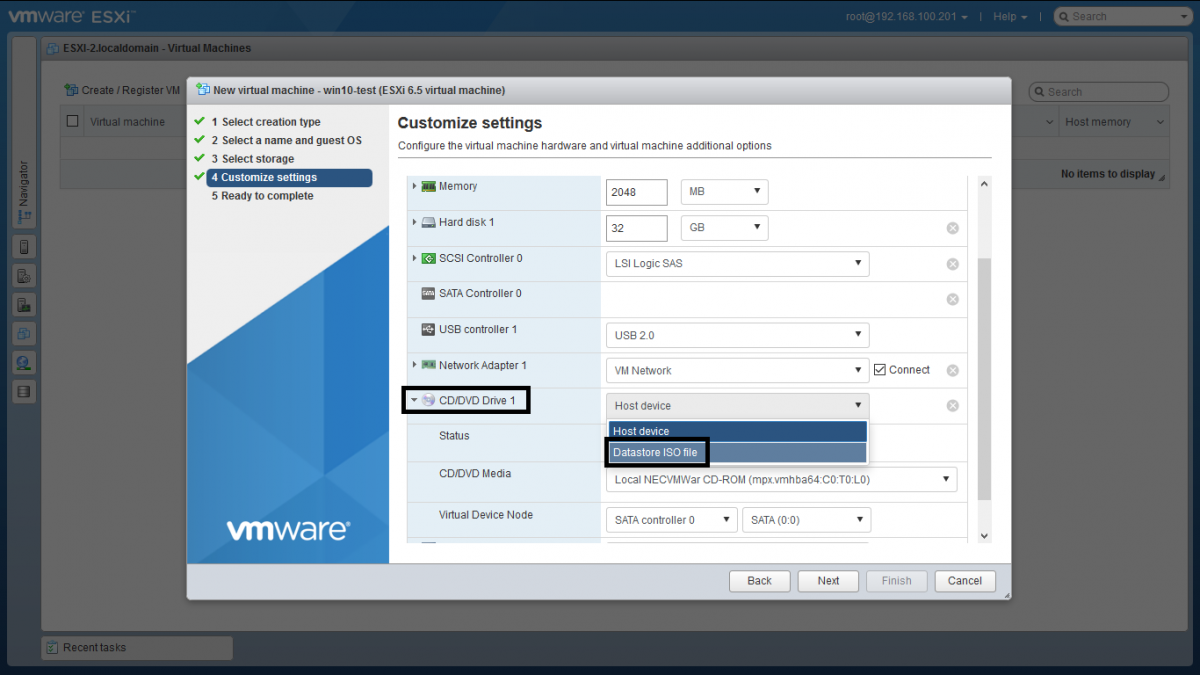Click the Memory size field showing 2048
The image size is (1200, 675).
pyautogui.click(x=637, y=192)
